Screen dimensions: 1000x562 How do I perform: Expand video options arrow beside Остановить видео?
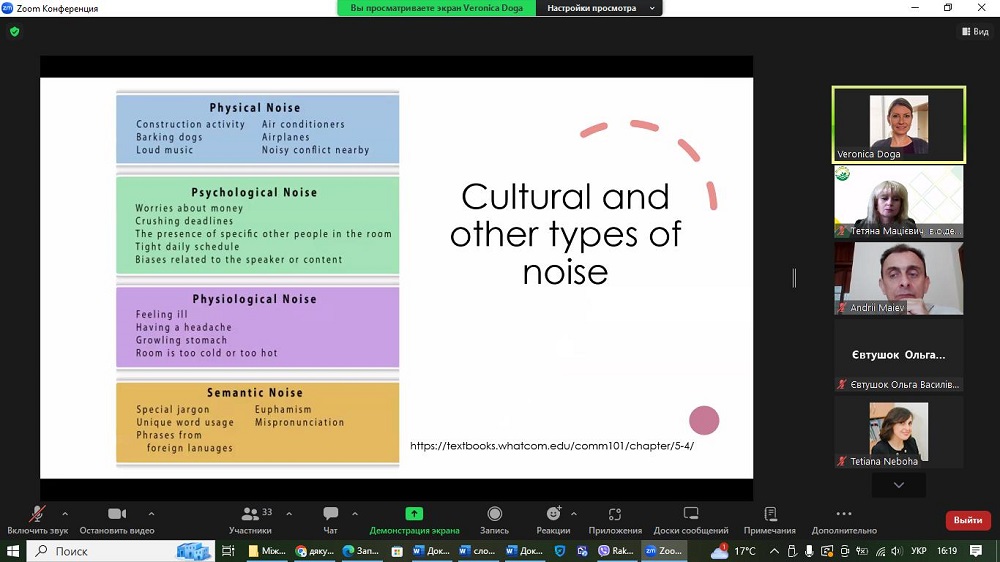151,513
